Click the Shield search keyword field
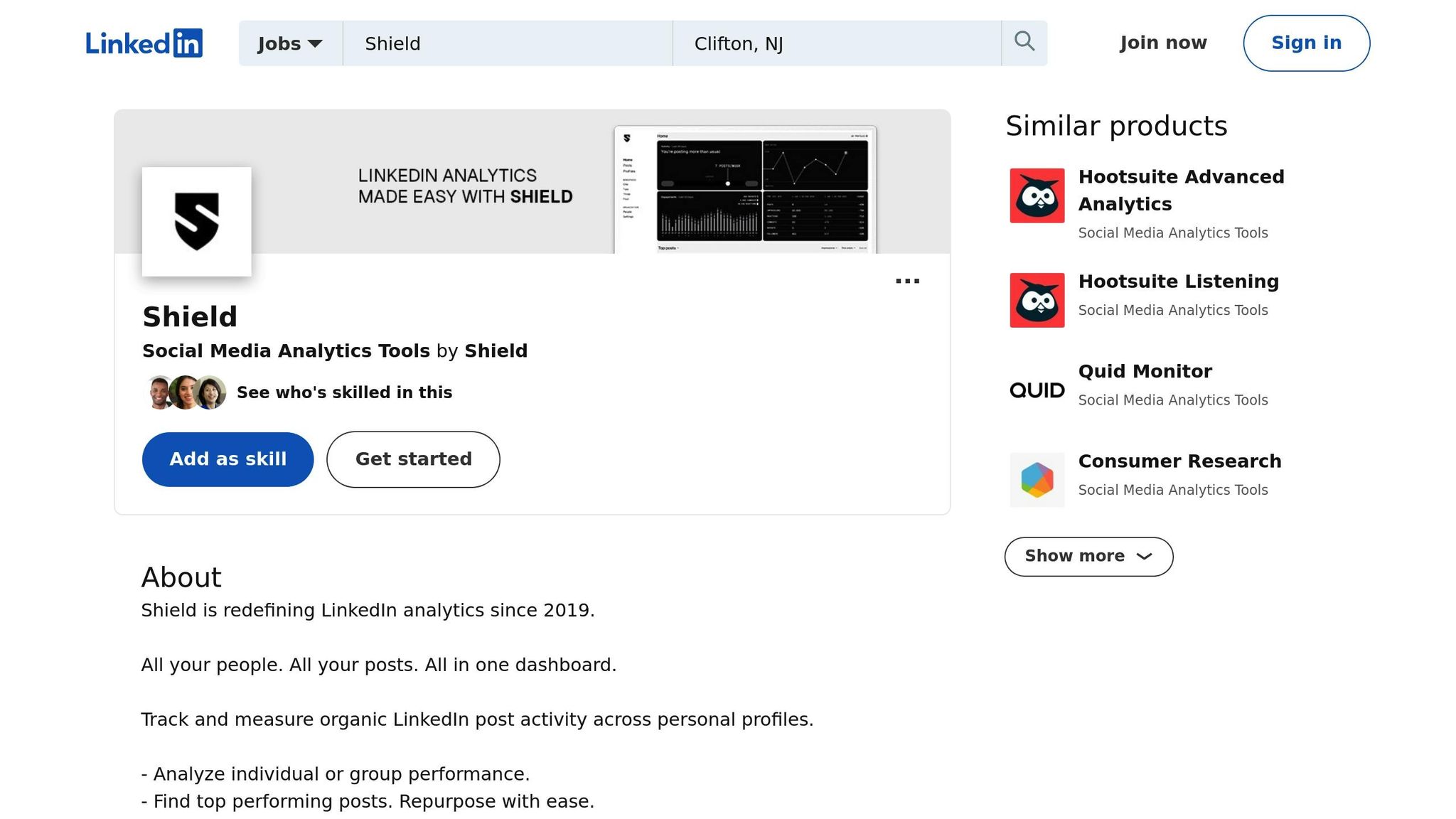Viewport: 1456px width, 819px height. tap(507, 43)
